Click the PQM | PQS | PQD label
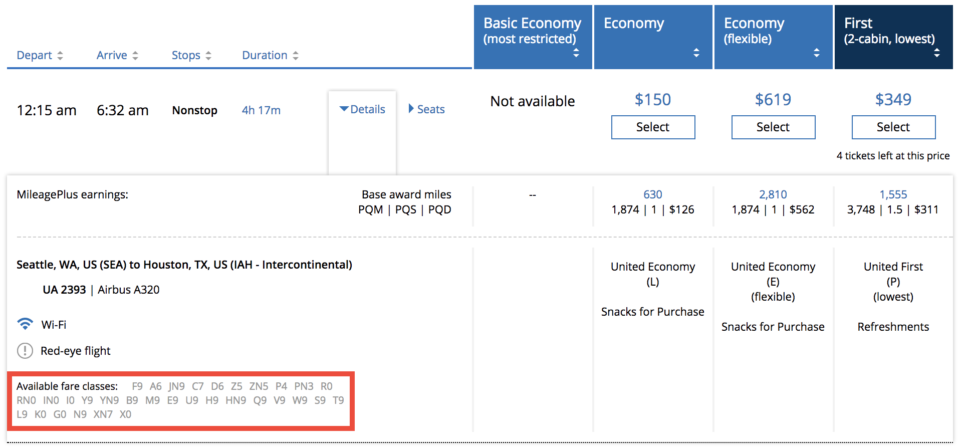Image resolution: width=960 pixels, height=448 pixels. [405, 209]
